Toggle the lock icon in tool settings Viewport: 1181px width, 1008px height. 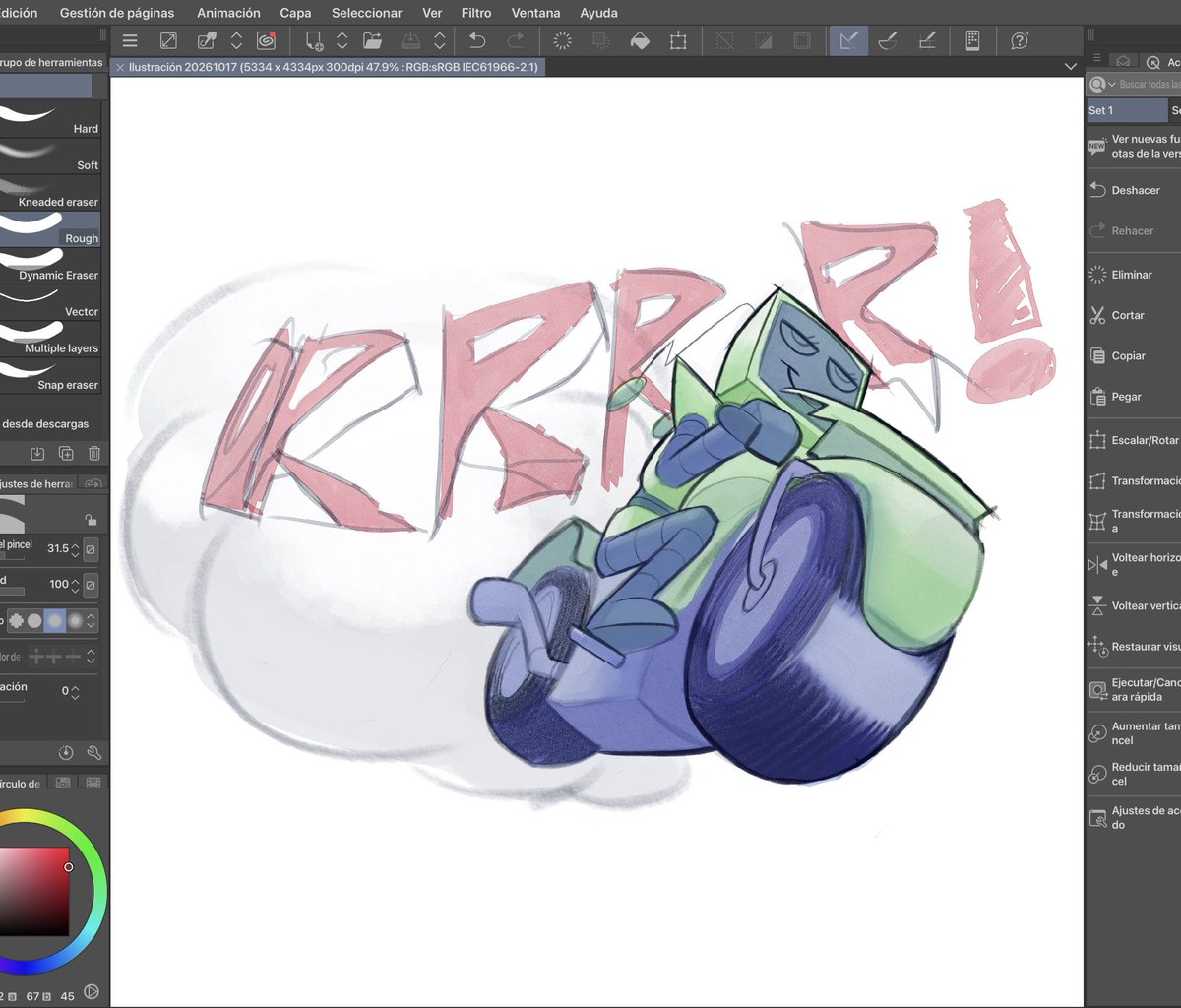(x=91, y=520)
